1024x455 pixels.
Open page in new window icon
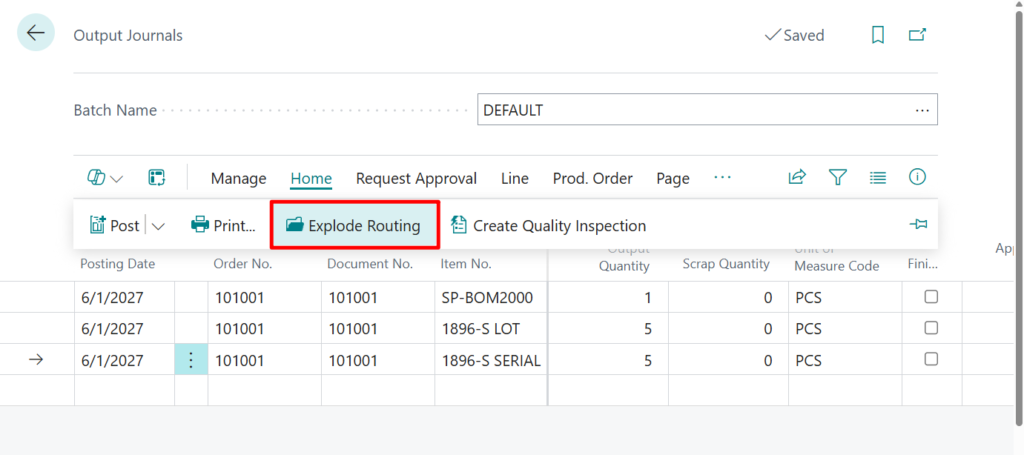tap(917, 35)
